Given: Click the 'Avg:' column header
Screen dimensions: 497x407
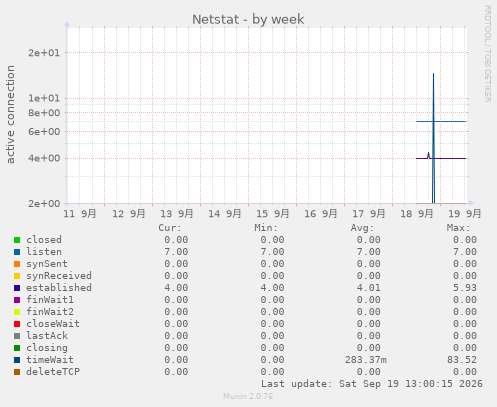Looking at the screenshot, I should click(x=362, y=228).
